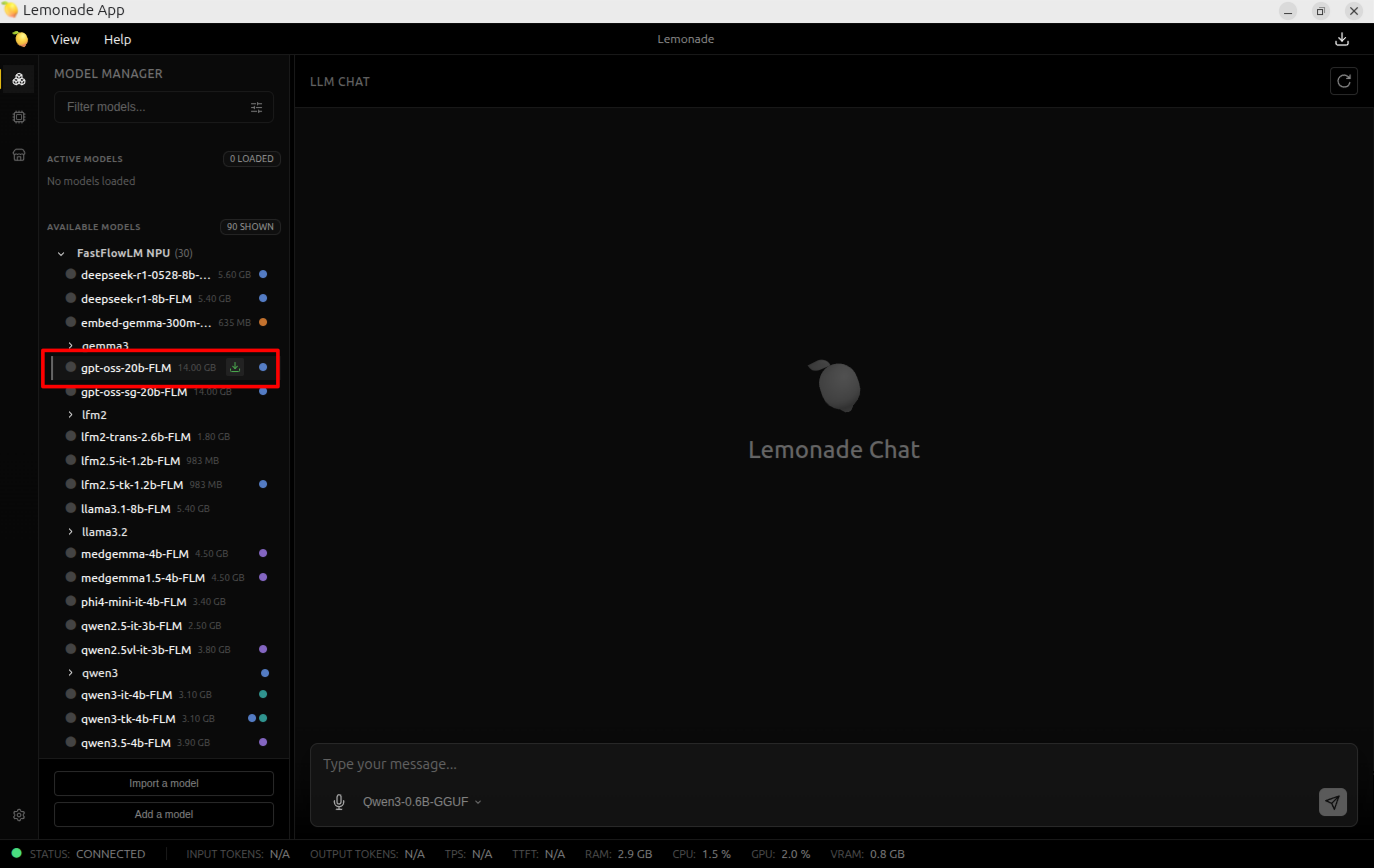The height and width of the screenshot is (868, 1374).
Task: Reset chat with the refresh icon
Action: (x=1344, y=81)
